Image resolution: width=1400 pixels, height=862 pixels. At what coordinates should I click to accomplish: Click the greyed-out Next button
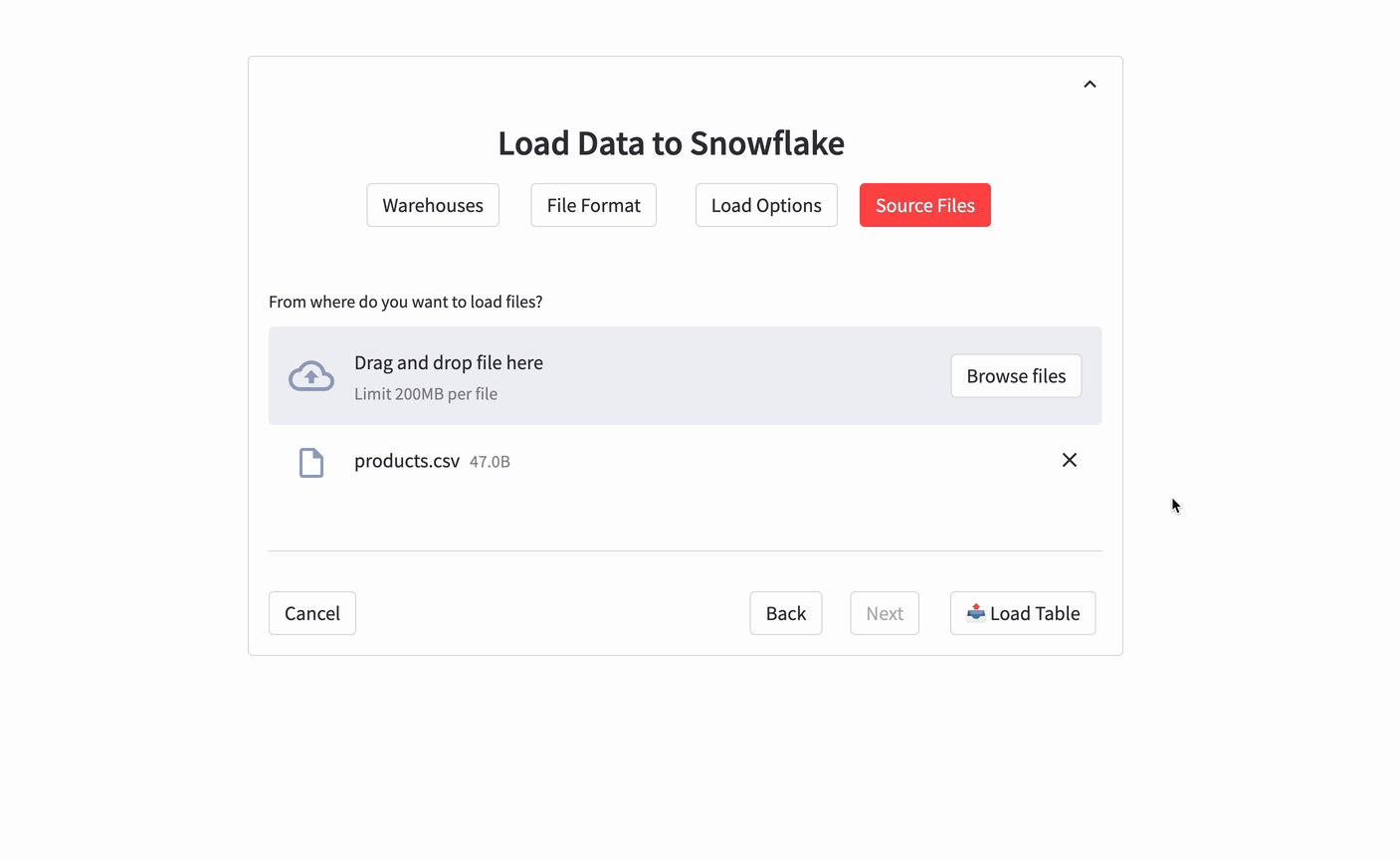(884, 613)
